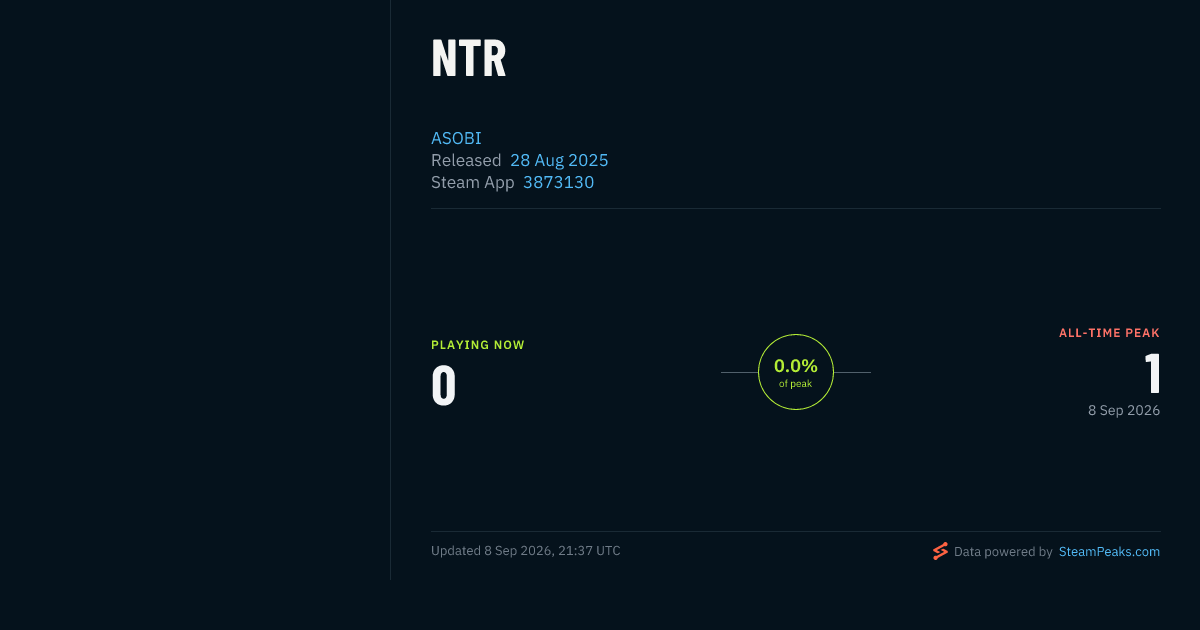The height and width of the screenshot is (630, 1200).
Task: Click the SteamPeaks logo icon
Action: (x=940, y=551)
